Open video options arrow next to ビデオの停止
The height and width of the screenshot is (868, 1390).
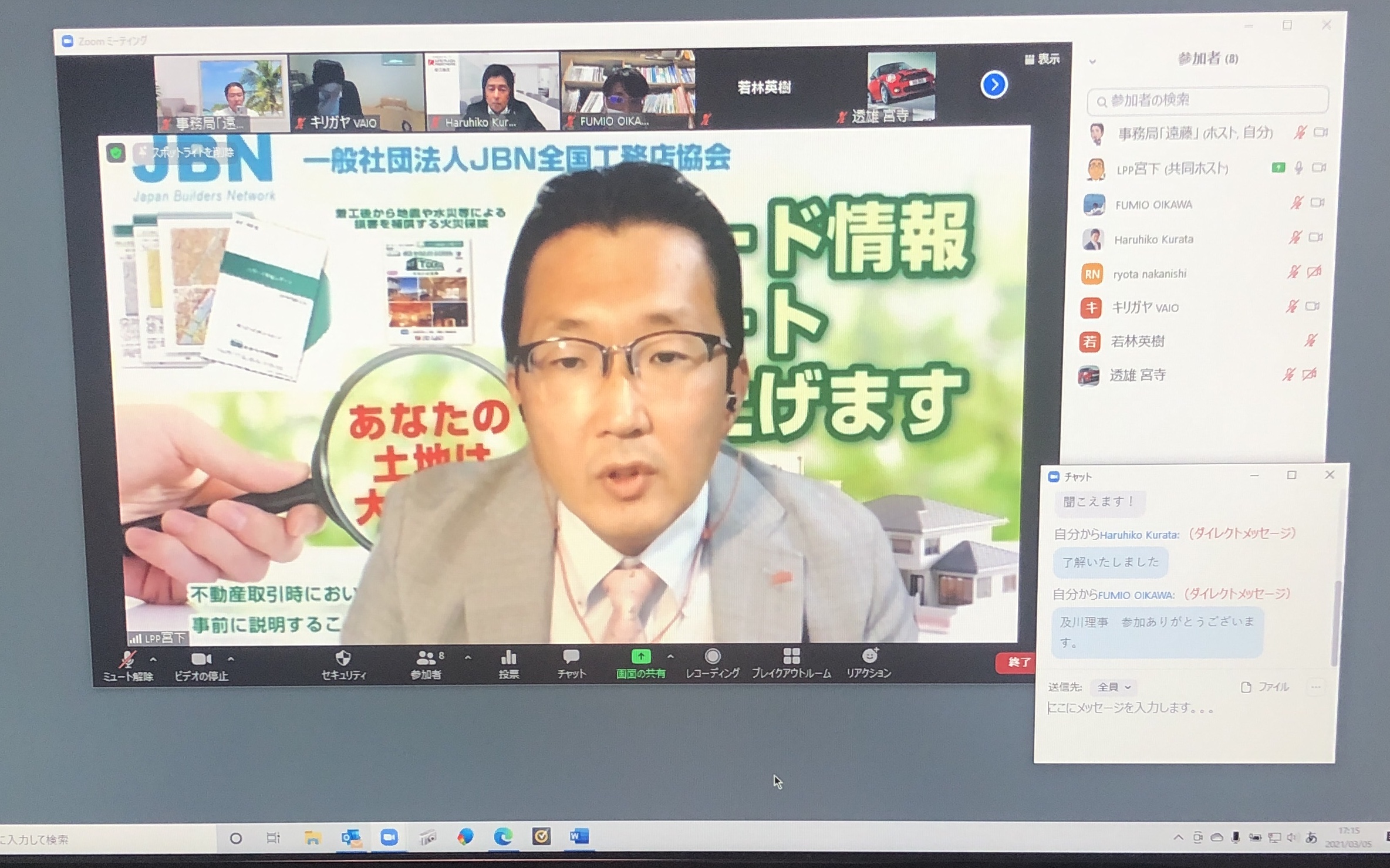click(231, 659)
